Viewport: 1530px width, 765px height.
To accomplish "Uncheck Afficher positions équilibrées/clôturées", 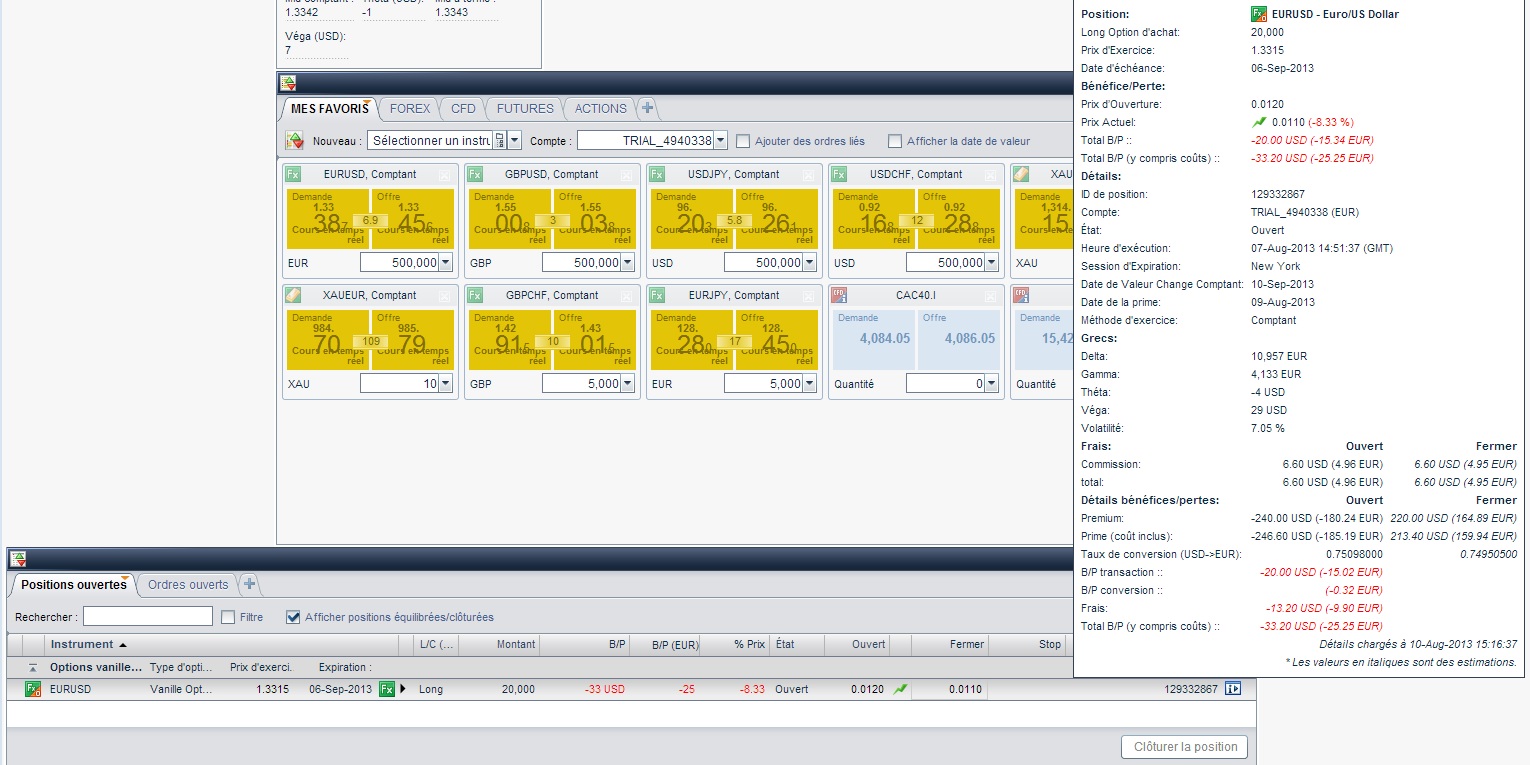I will pos(293,617).
